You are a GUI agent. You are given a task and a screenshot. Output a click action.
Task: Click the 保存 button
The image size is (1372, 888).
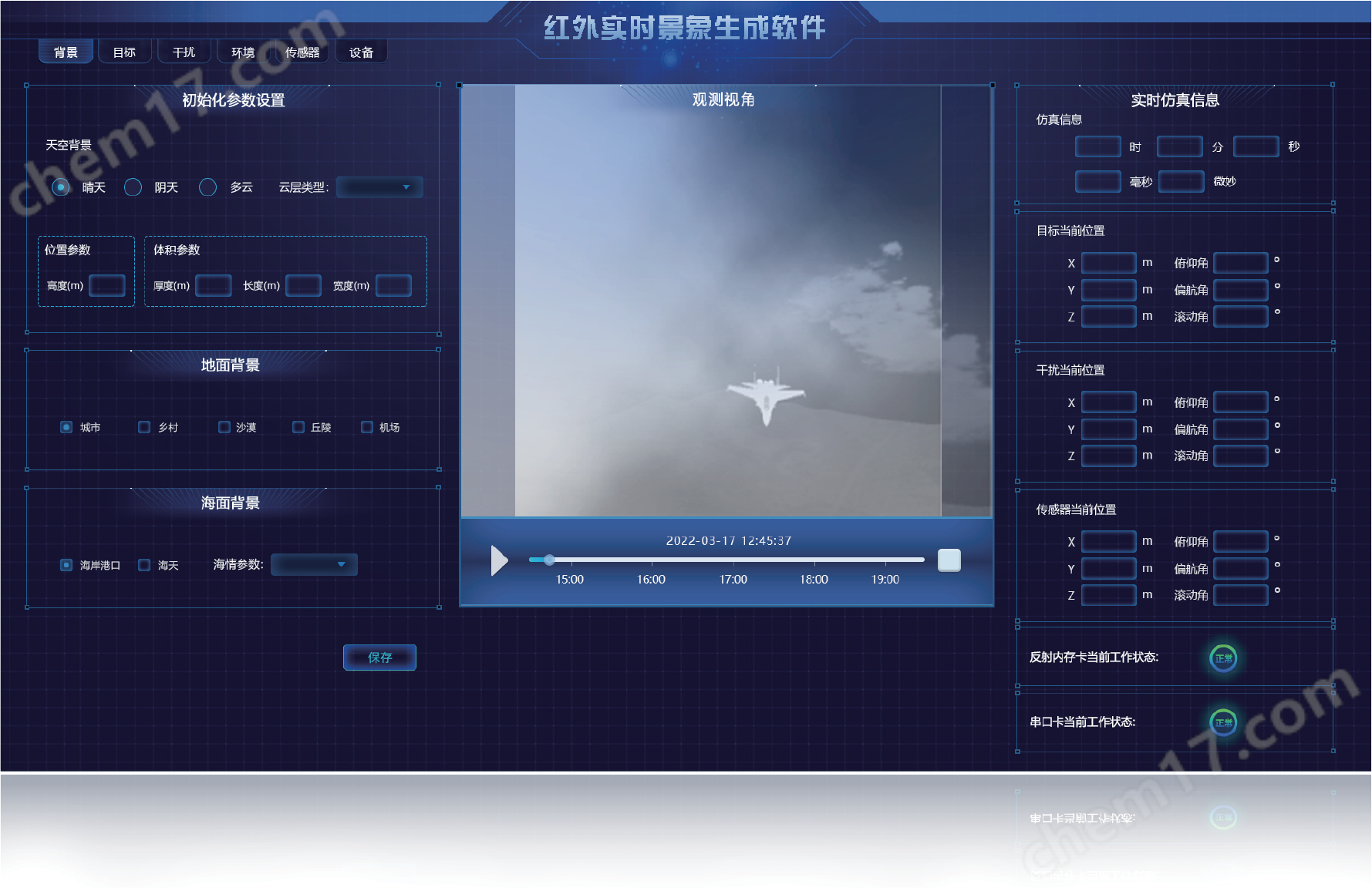pyautogui.click(x=379, y=658)
